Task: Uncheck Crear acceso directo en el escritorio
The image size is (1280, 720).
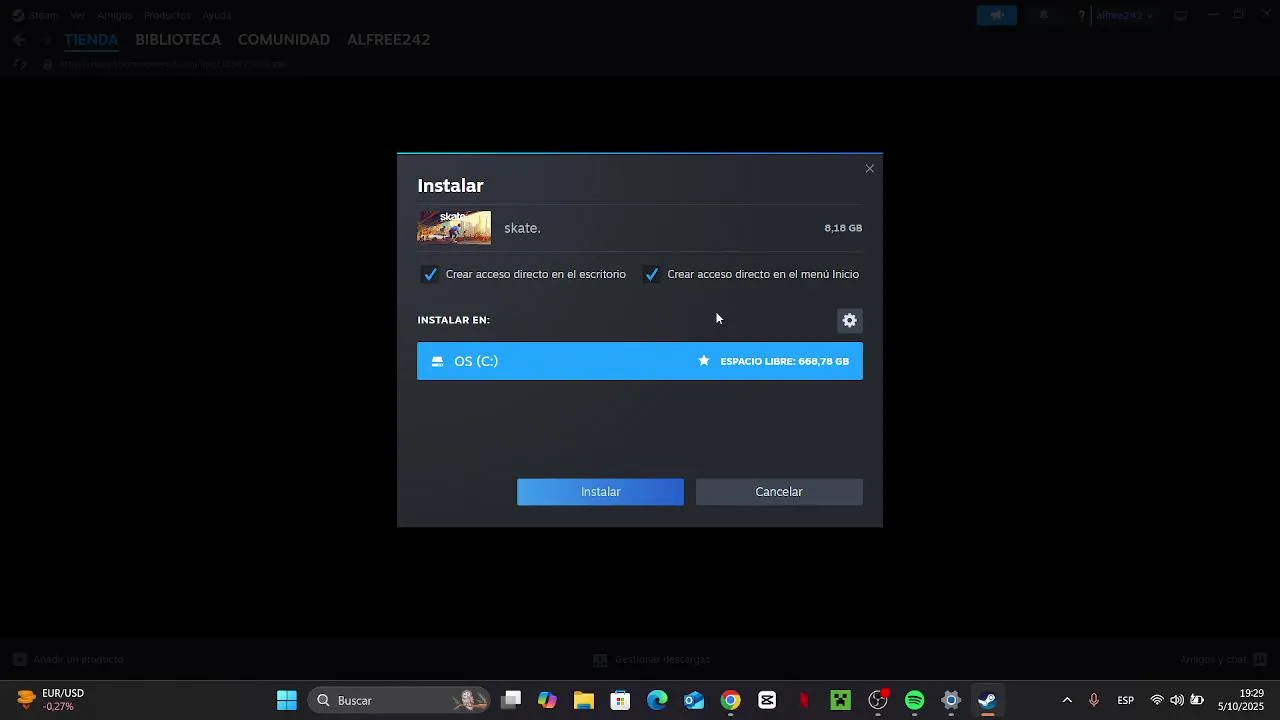Action: [430, 274]
